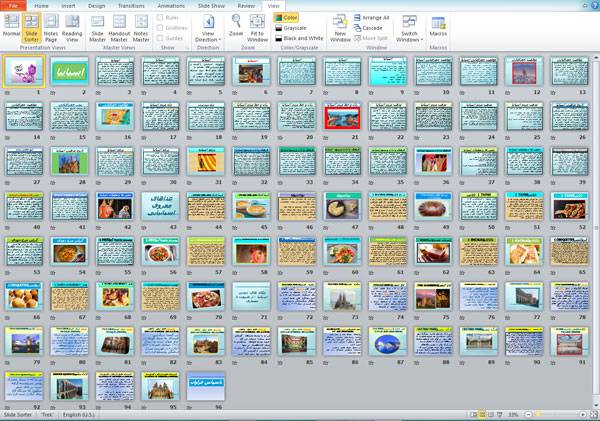Select slide 31 thumbnail with striped flag
The height and width of the screenshot is (421, 600).
click(x=206, y=162)
